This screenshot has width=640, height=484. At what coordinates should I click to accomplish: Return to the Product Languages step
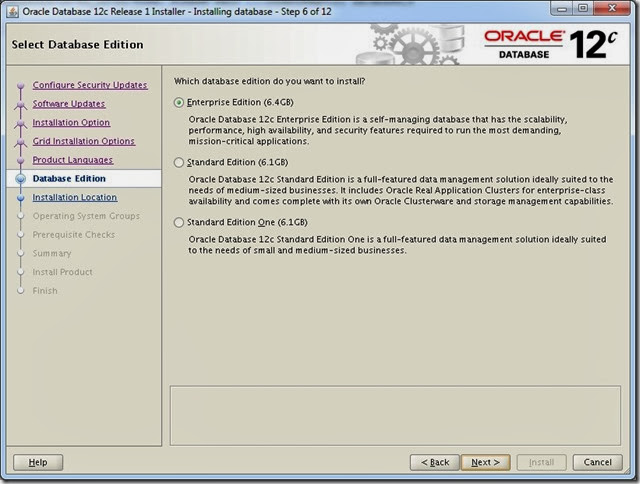[x=73, y=160]
